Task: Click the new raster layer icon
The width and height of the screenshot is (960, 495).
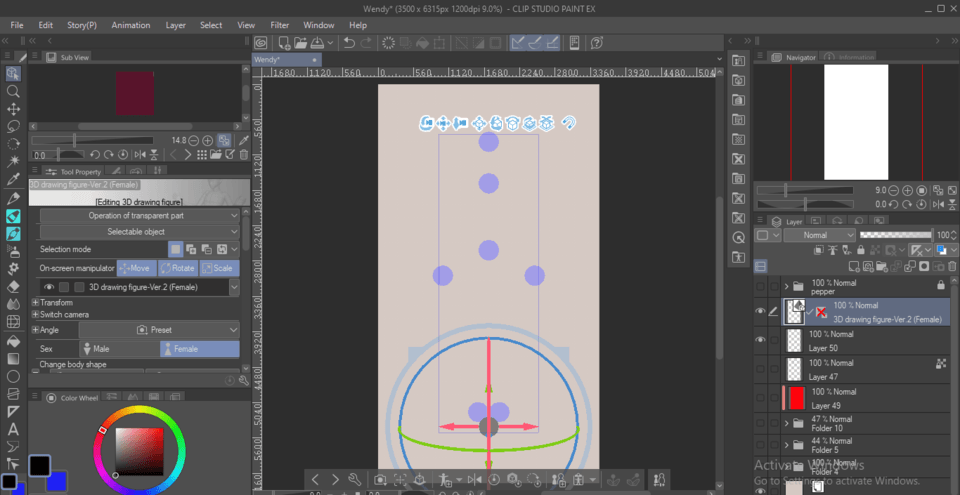Action: pos(855,266)
